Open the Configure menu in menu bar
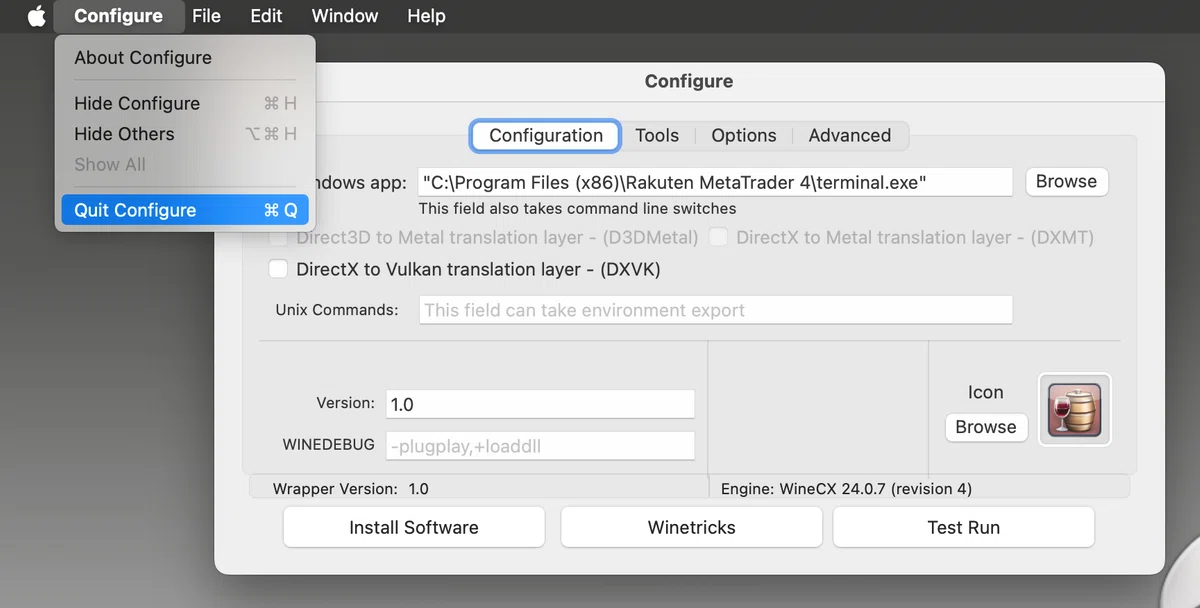 (x=118, y=16)
